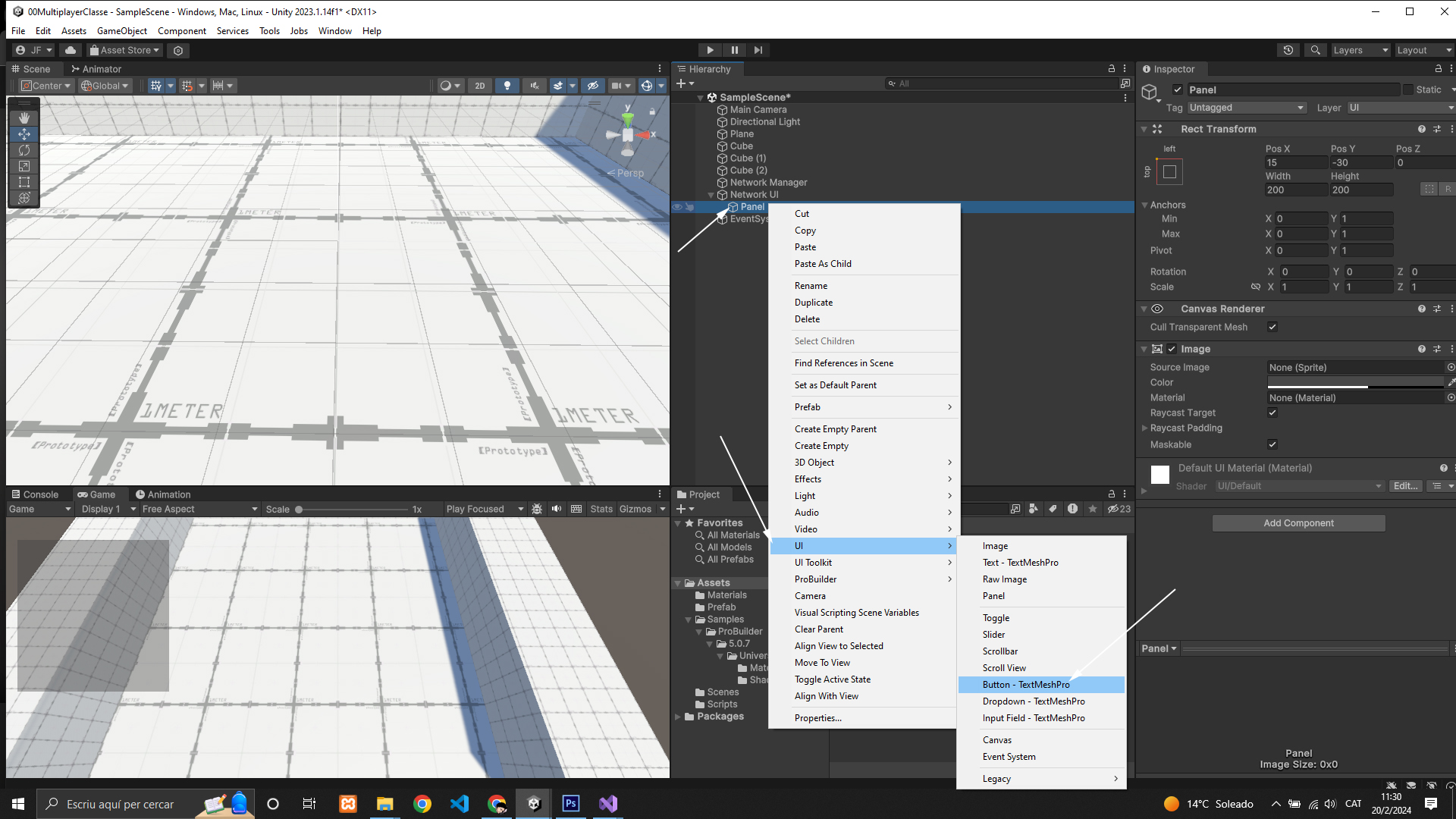Click the Pause button
Image resolution: width=1456 pixels, height=819 pixels.
734,50
